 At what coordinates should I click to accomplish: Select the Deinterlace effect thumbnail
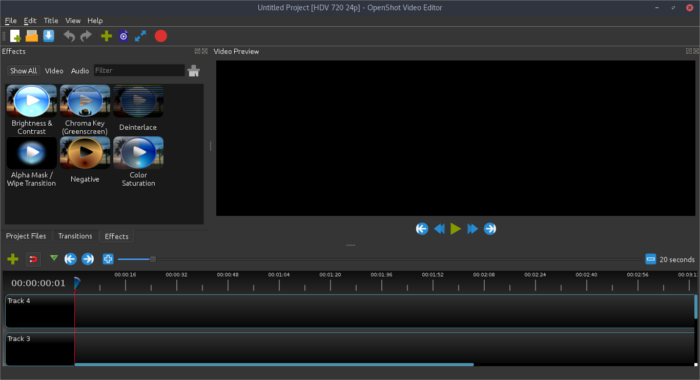(x=138, y=101)
